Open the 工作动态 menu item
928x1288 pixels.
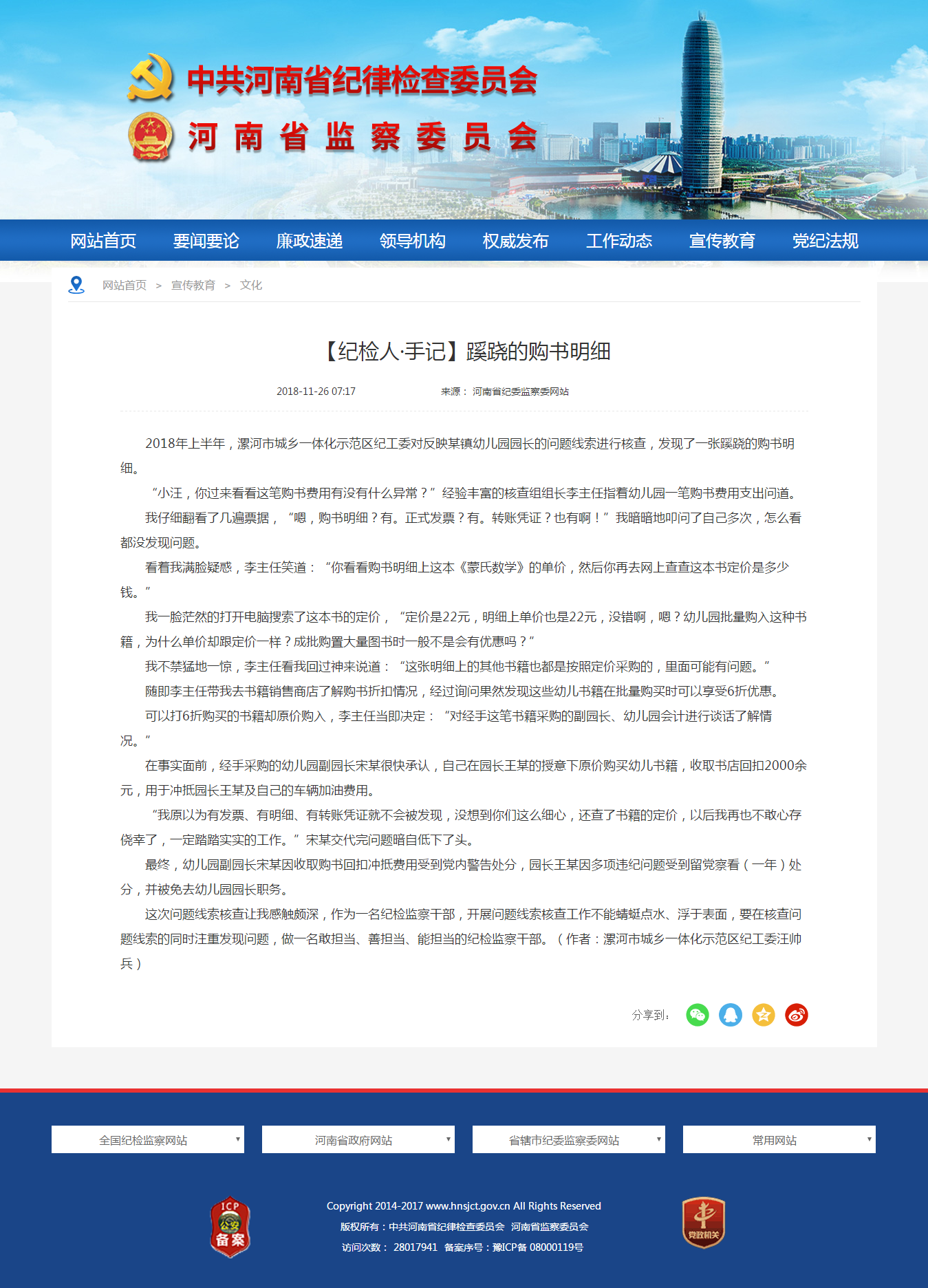[619, 241]
